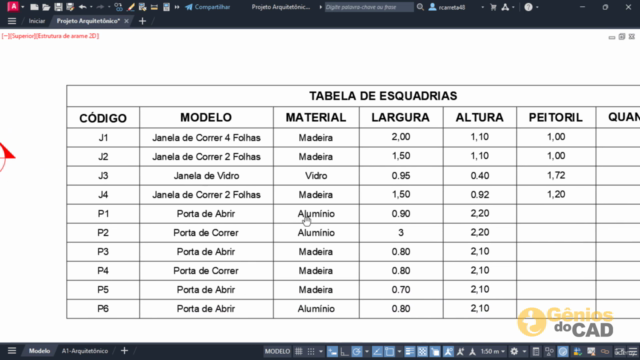Expand object snap options dropdown

pyautogui.click(x=399, y=351)
